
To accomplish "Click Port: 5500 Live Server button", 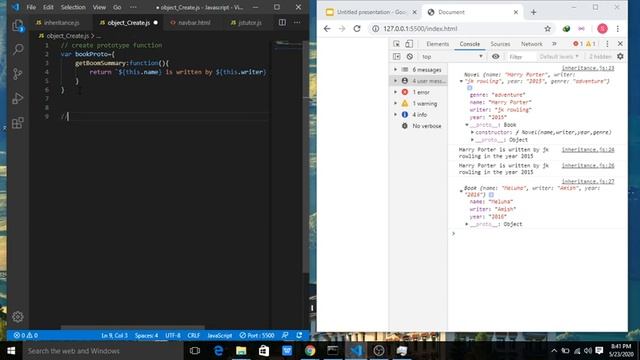I will tap(257, 336).
